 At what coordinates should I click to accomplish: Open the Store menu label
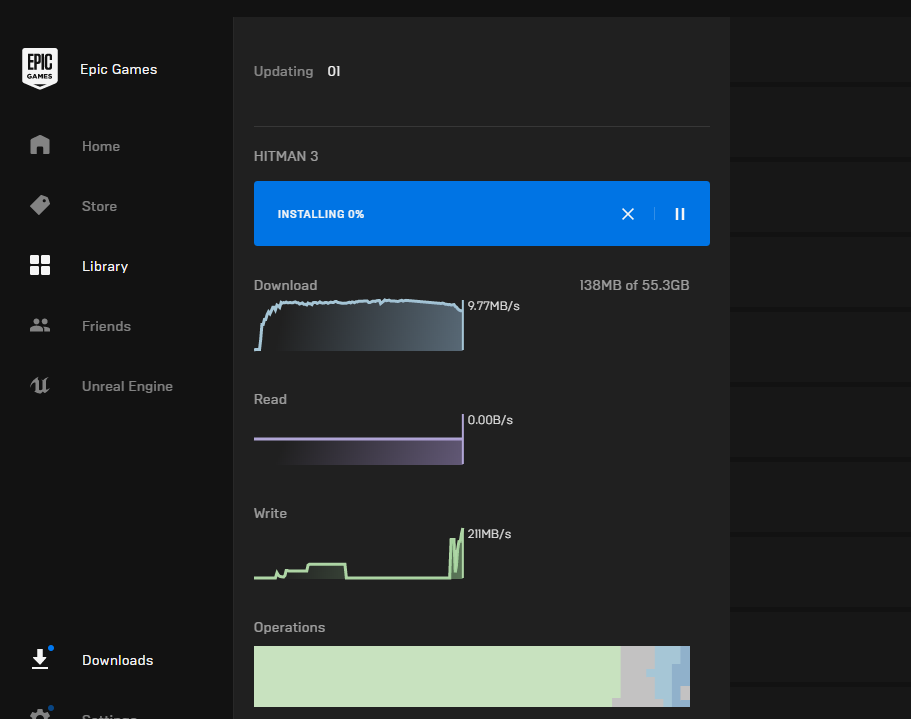[99, 206]
